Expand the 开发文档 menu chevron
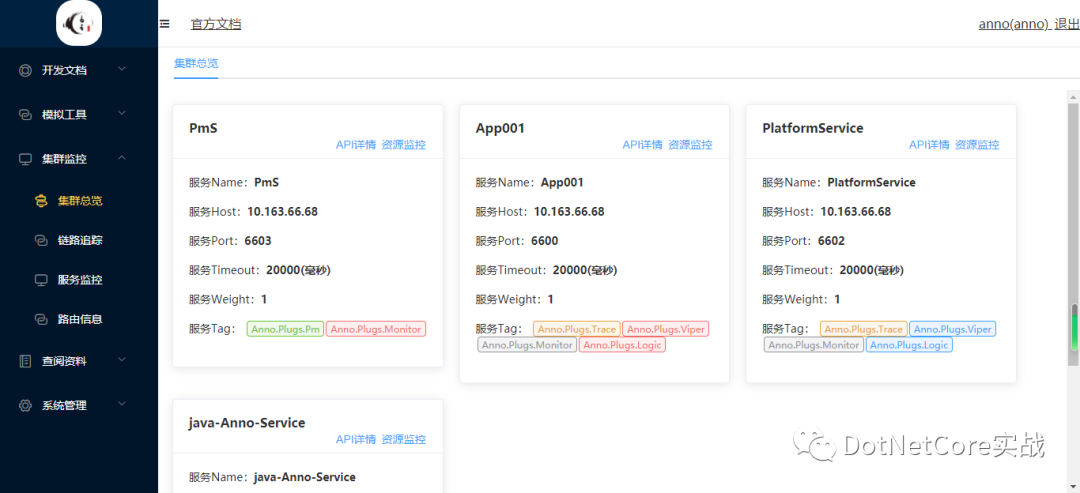The width and height of the screenshot is (1080, 493). point(122,70)
